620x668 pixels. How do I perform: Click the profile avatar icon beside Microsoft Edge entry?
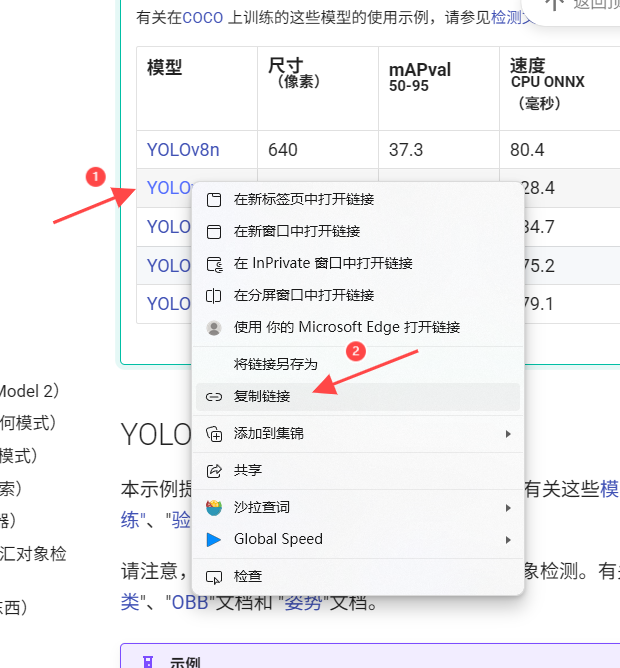click(214, 328)
